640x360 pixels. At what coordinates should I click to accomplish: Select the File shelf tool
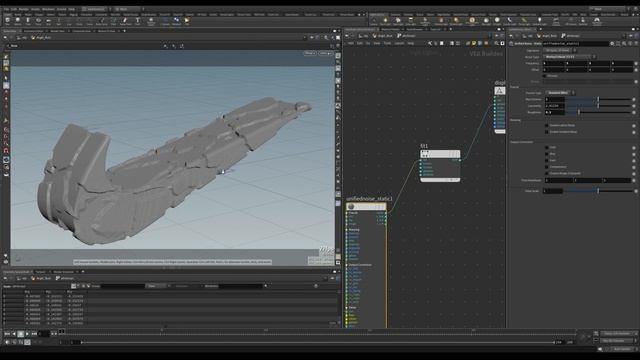(187, 21)
